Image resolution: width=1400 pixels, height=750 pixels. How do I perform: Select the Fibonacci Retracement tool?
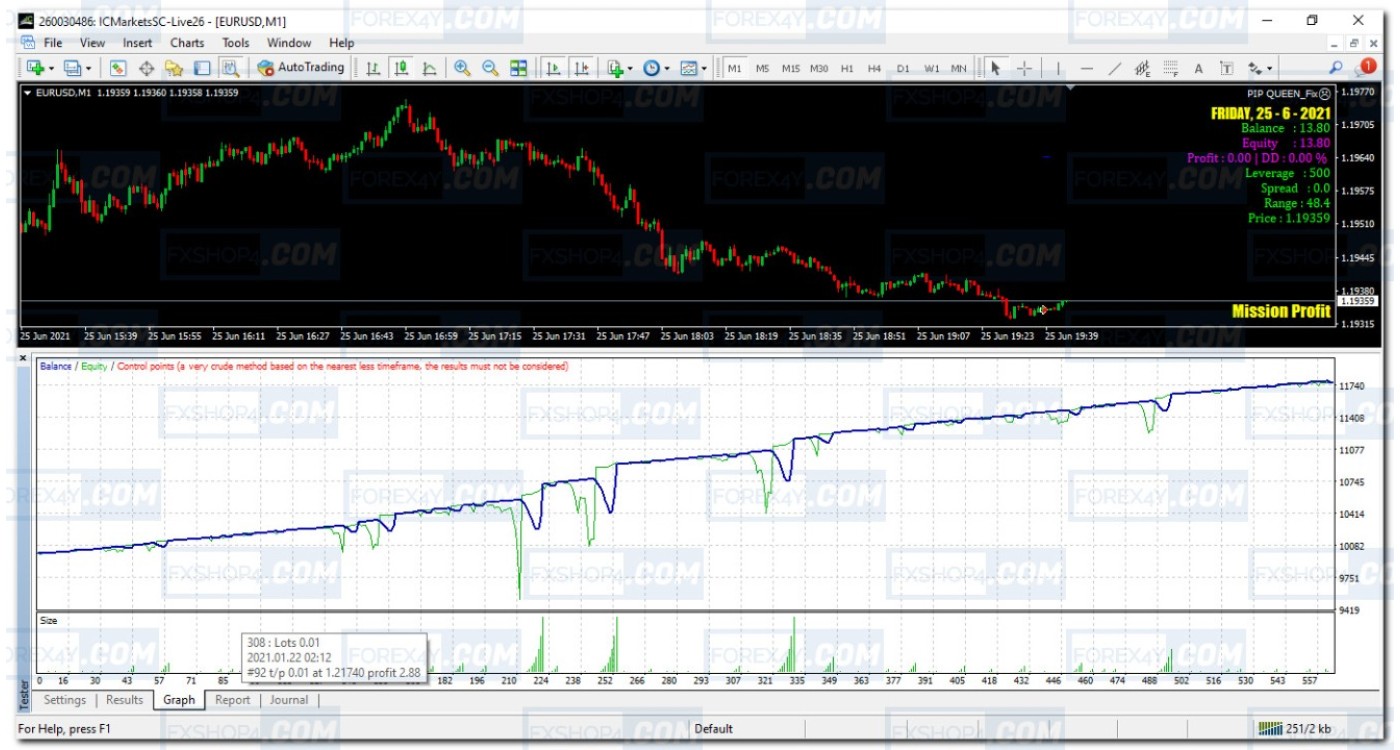pos(1171,68)
